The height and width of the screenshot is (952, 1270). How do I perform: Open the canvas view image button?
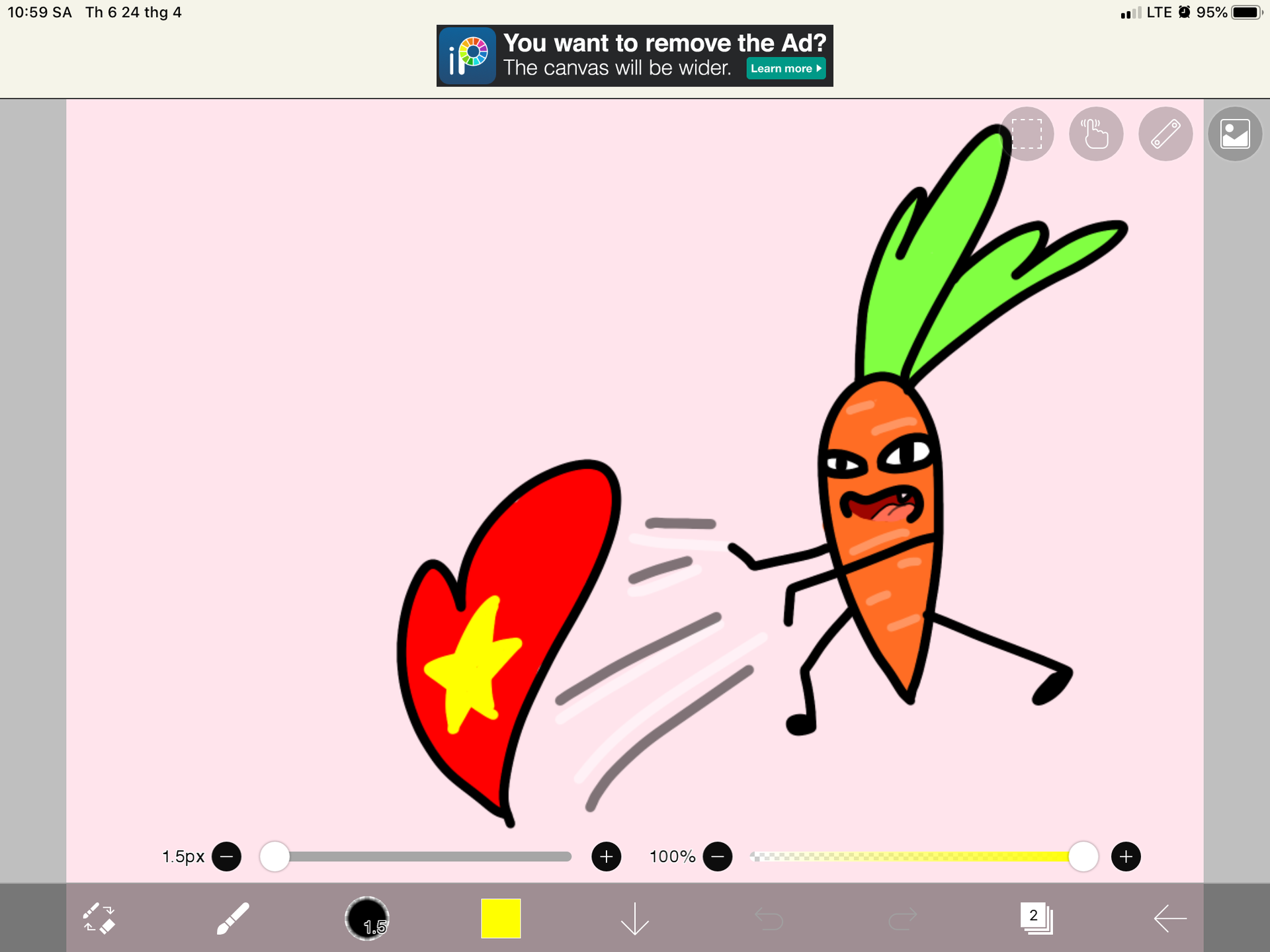click(1235, 134)
